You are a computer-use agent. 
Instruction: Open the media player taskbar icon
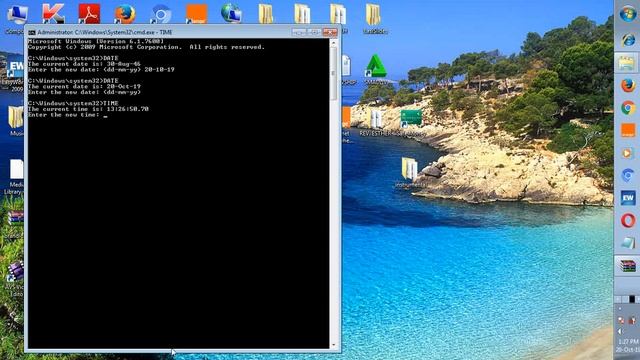point(627,153)
